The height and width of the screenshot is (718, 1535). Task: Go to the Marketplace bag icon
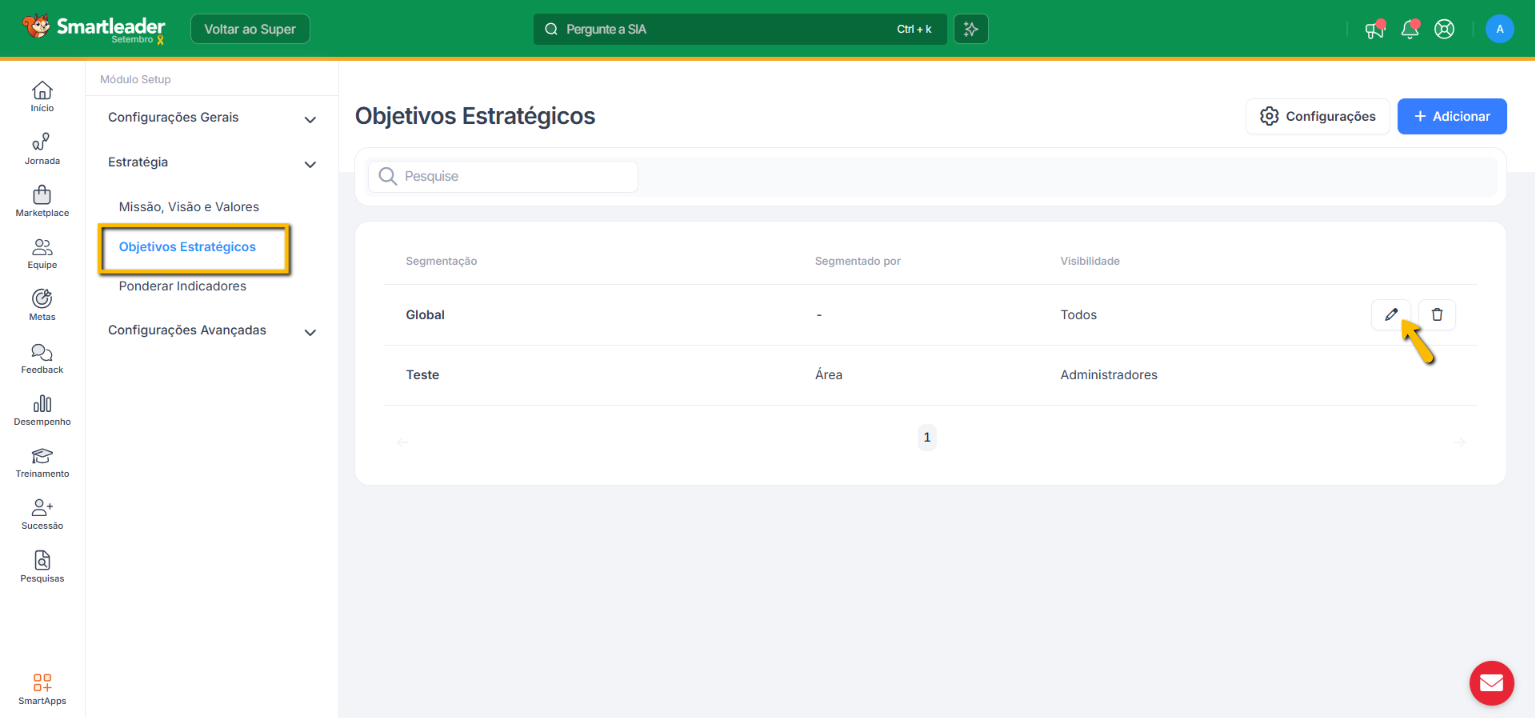42,195
